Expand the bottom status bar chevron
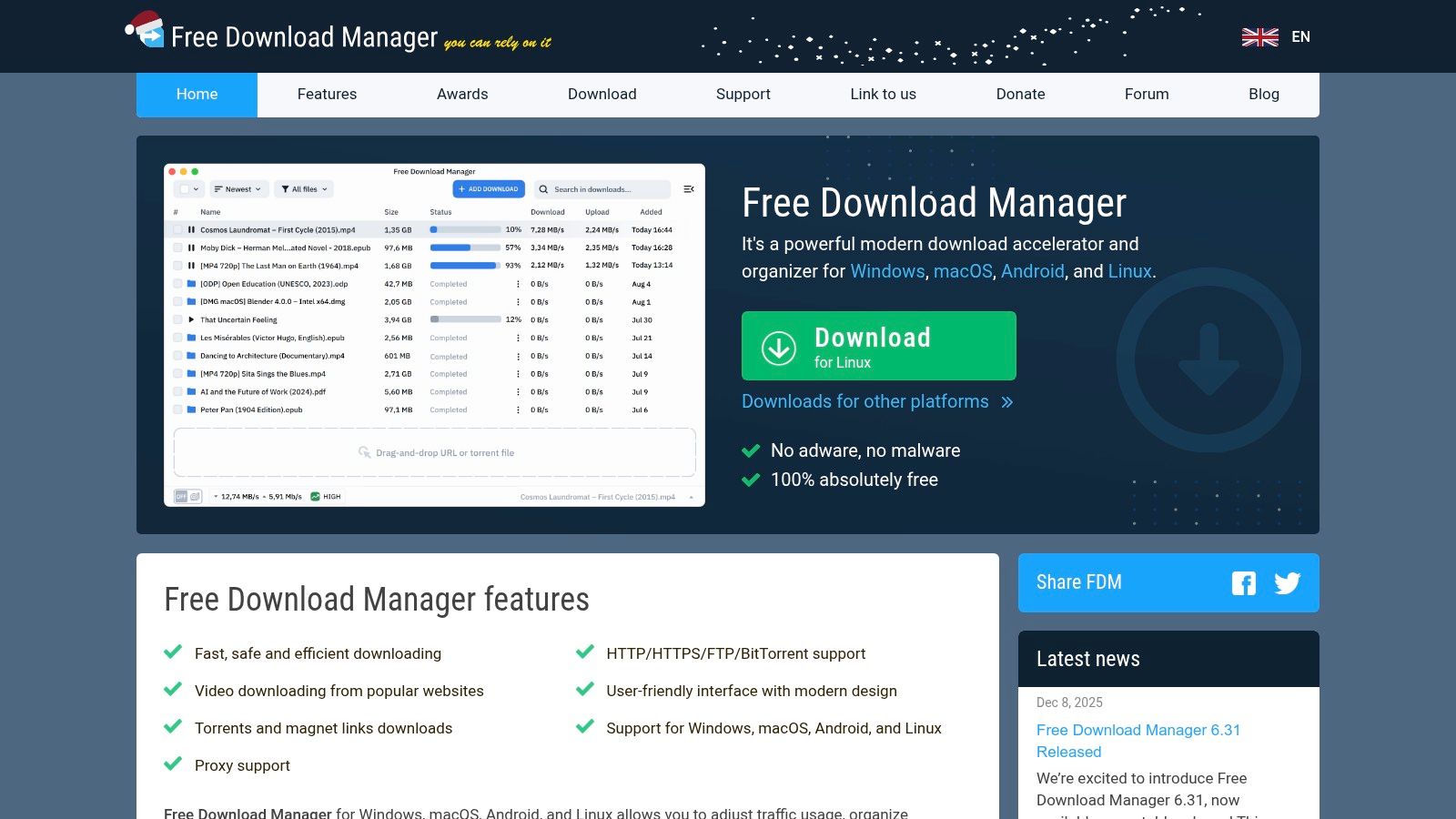 point(692,497)
